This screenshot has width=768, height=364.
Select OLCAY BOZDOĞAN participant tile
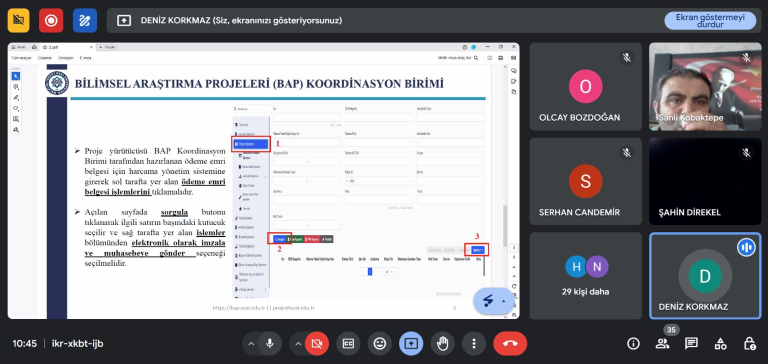(x=585, y=87)
